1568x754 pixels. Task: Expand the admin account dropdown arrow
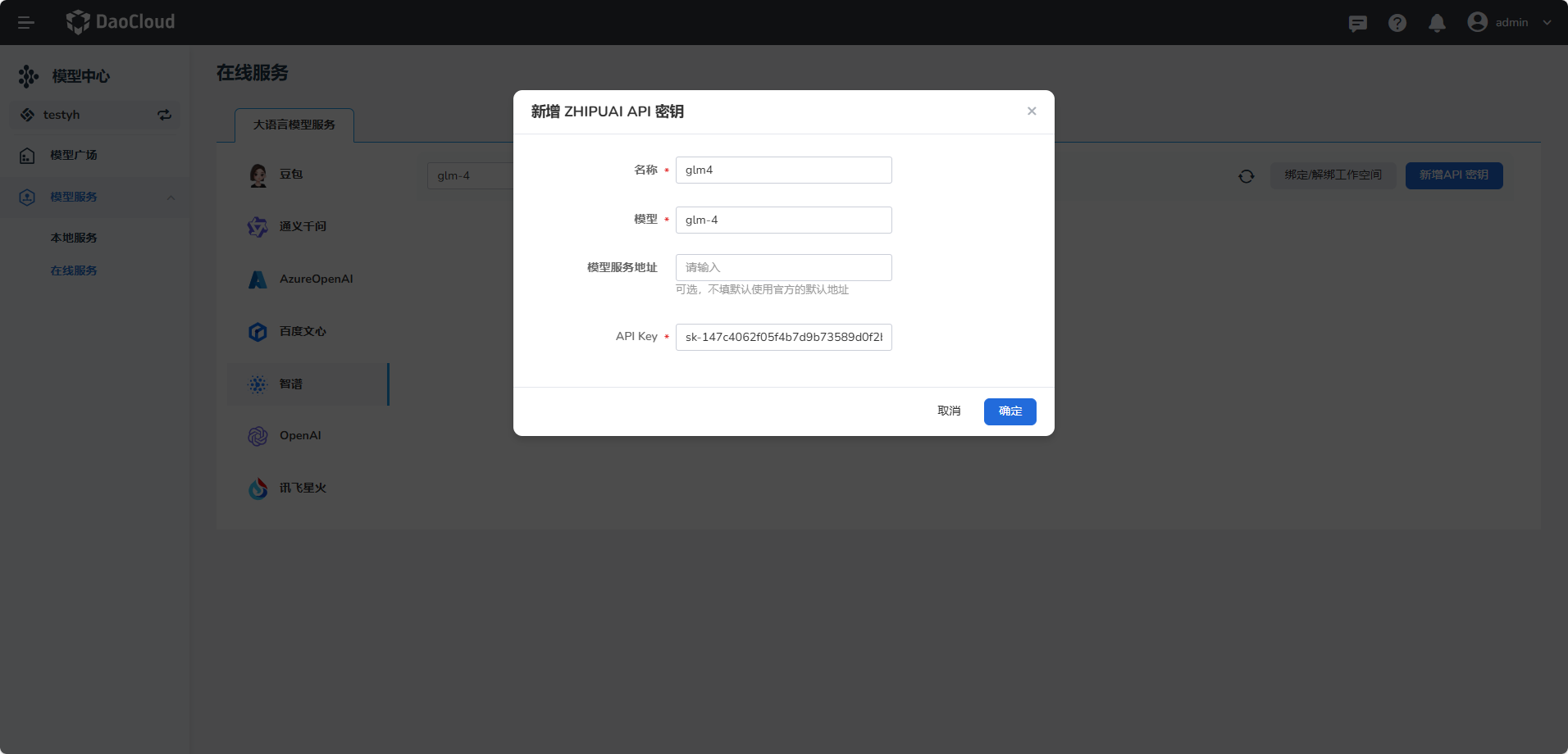point(1547,23)
